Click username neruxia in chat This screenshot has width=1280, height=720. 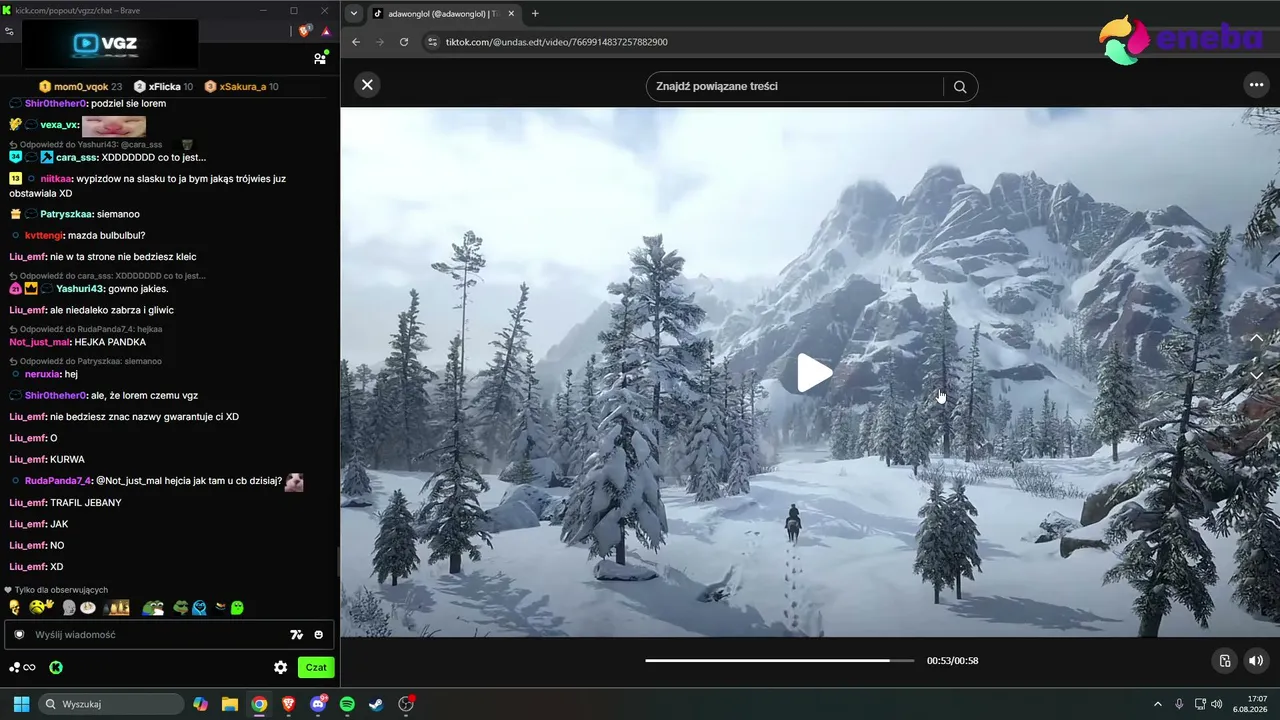(x=42, y=374)
